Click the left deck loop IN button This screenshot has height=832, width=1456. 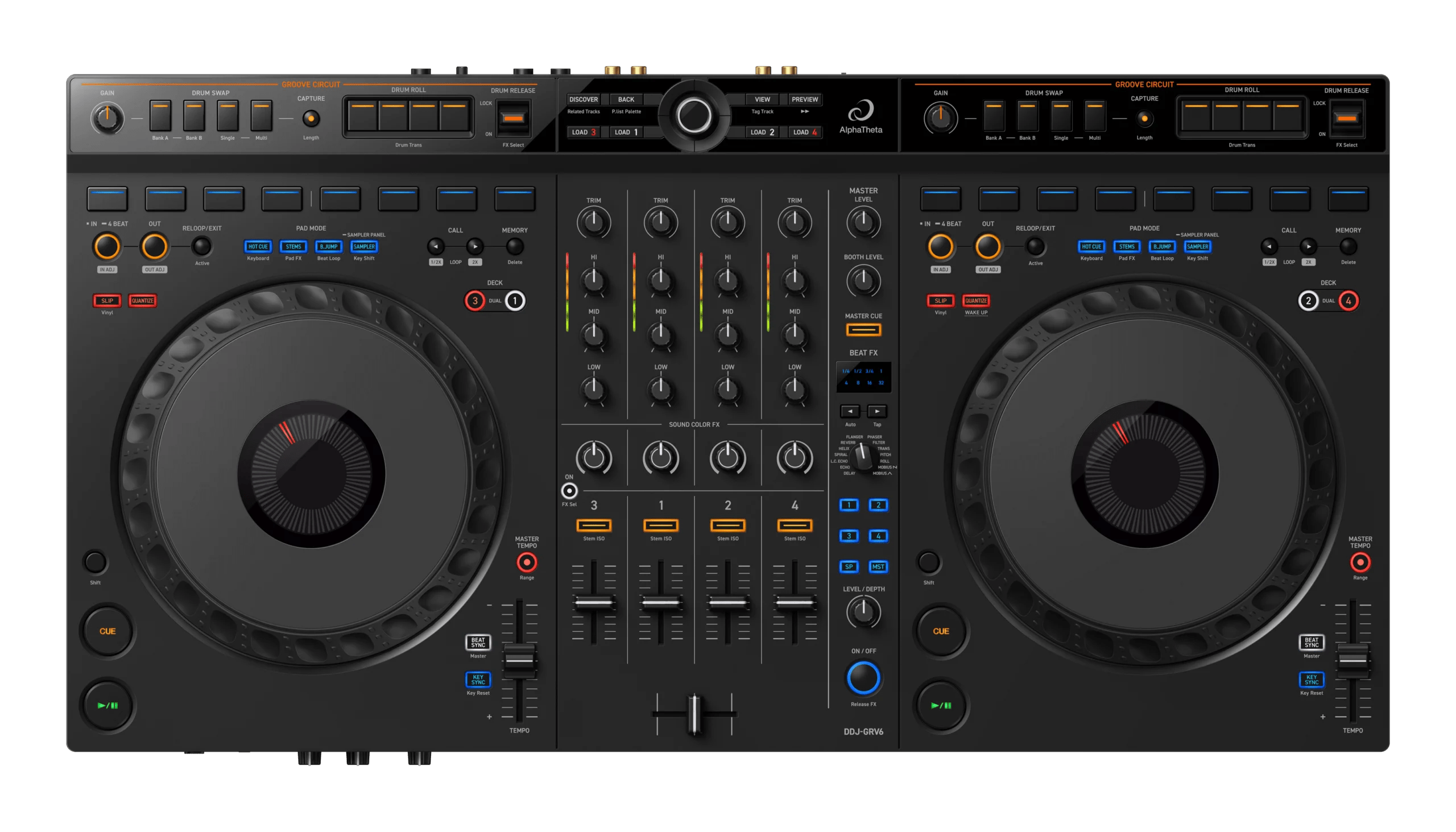(107, 247)
